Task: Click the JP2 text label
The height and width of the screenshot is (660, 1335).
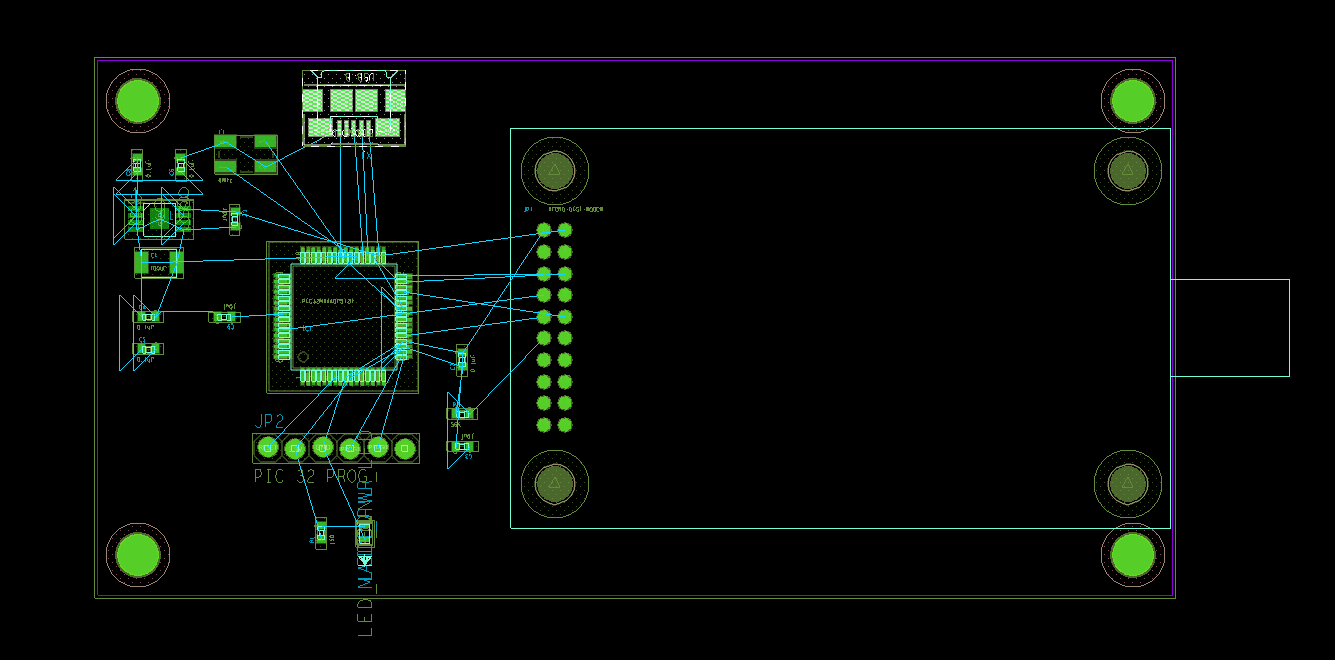Action: pyautogui.click(x=268, y=421)
